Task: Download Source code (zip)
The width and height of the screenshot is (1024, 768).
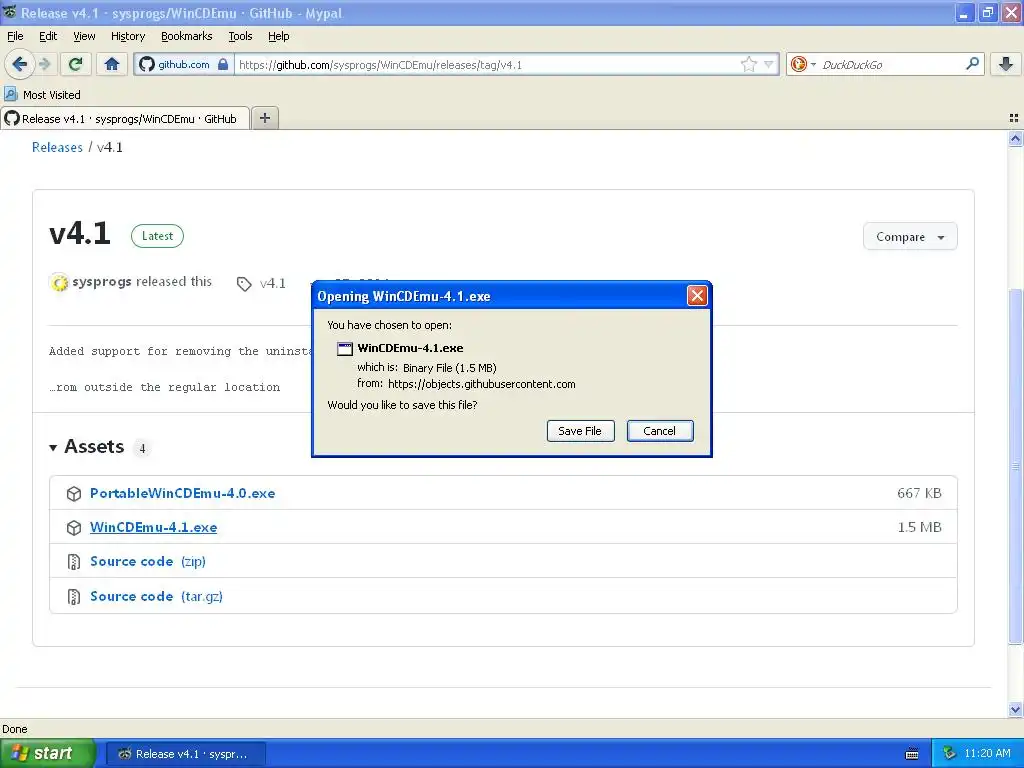Action: [x=148, y=562]
